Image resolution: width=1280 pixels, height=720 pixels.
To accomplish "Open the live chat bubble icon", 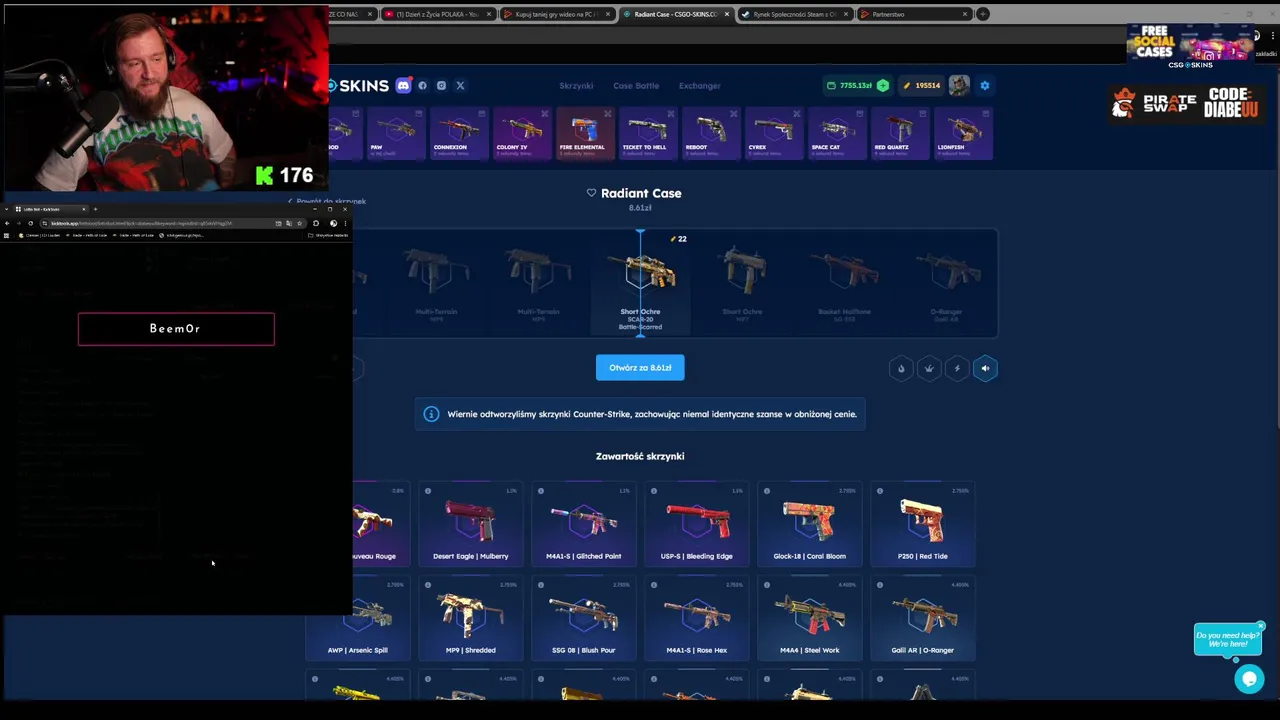I will [x=1249, y=679].
